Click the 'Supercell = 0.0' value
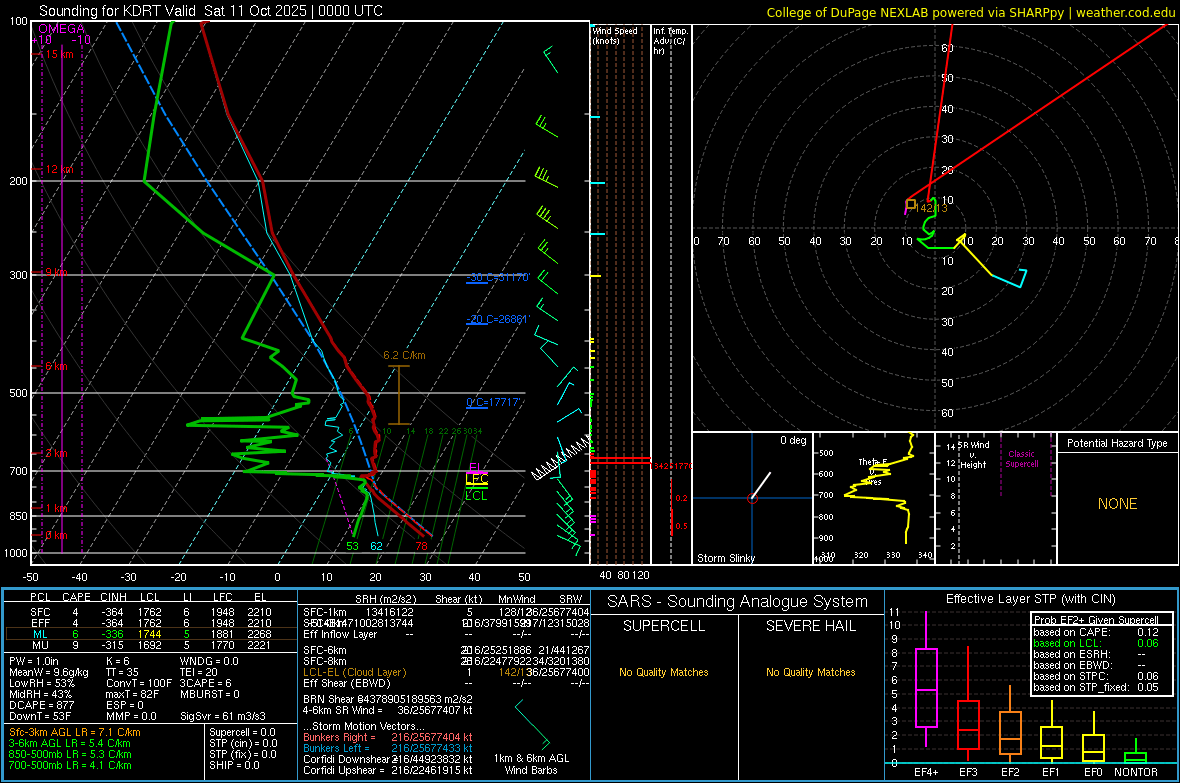 click(x=242, y=732)
